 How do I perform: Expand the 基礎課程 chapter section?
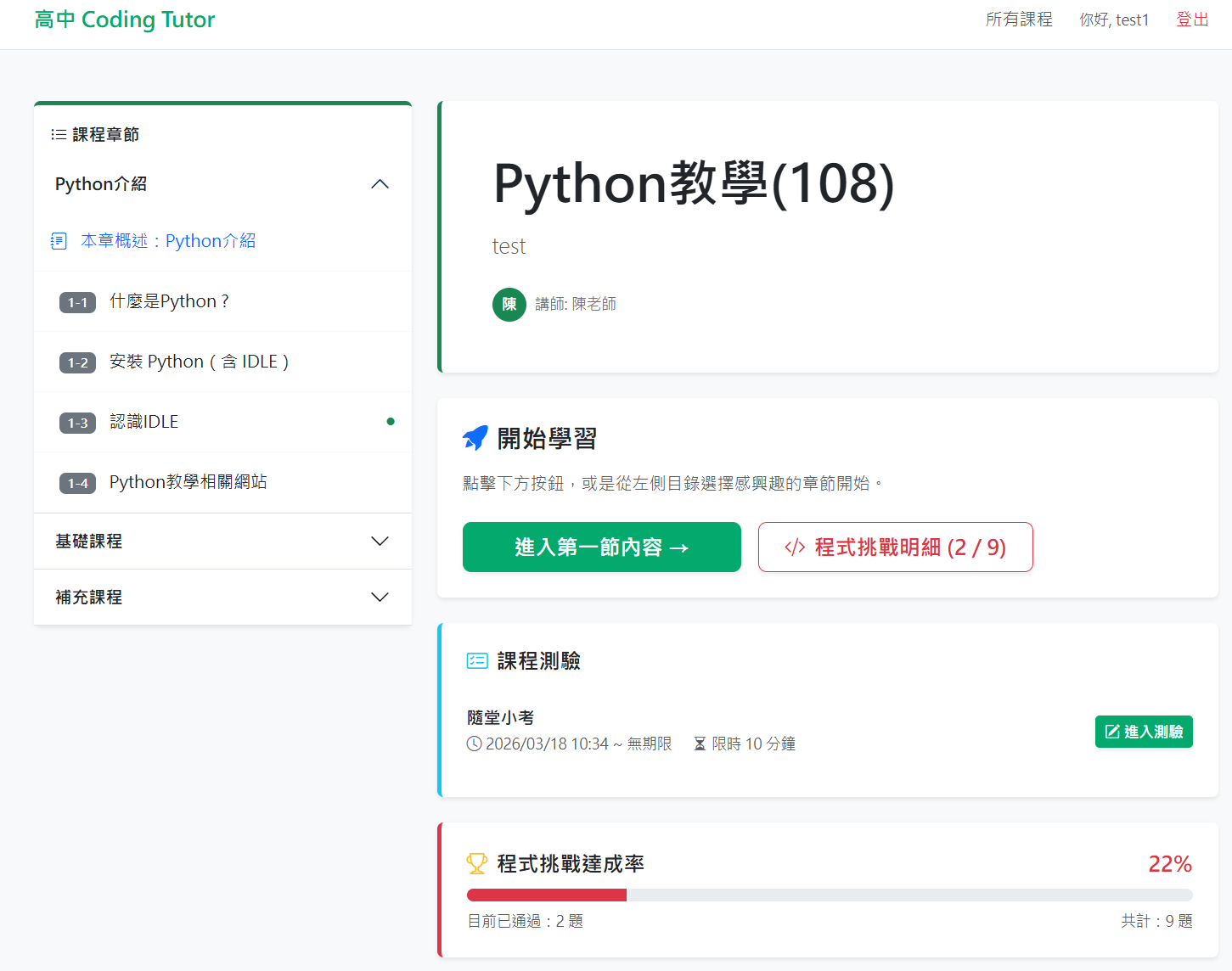click(x=380, y=542)
